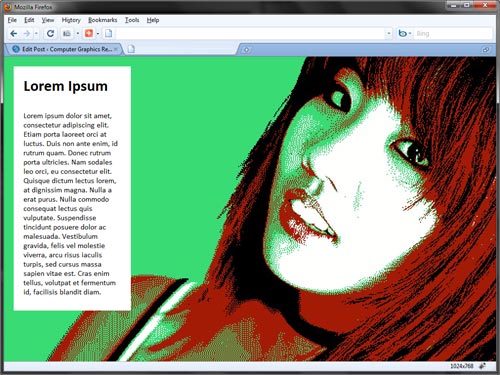Expand the dropdown beside the grey toolbar icon

77,34
